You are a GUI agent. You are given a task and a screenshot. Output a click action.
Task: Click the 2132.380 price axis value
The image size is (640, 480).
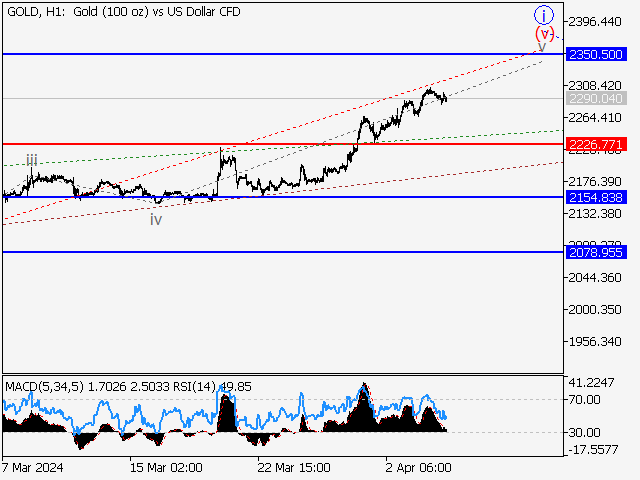click(x=595, y=213)
